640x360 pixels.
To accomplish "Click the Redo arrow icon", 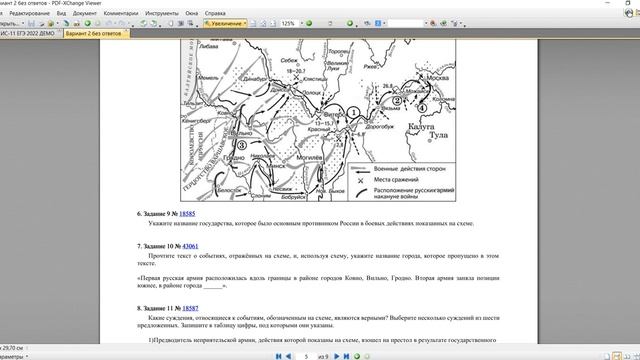I will click(122, 24).
